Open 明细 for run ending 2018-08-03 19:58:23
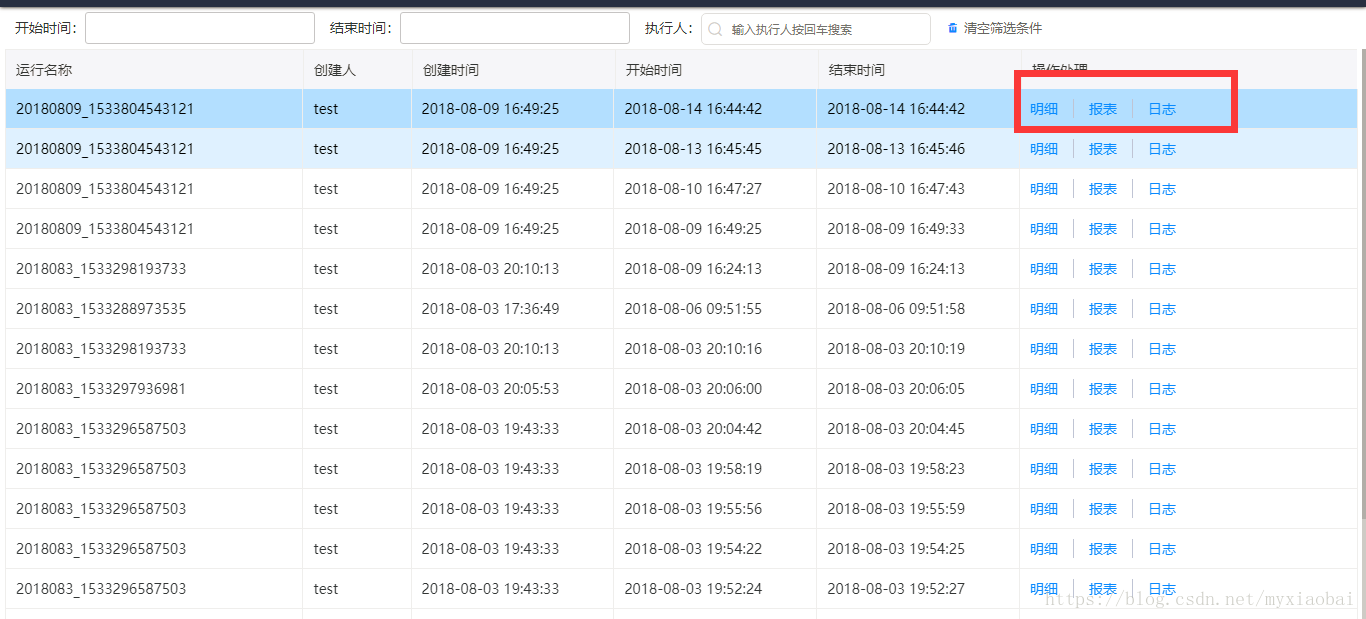1366x619 pixels. [x=1044, y=469]
